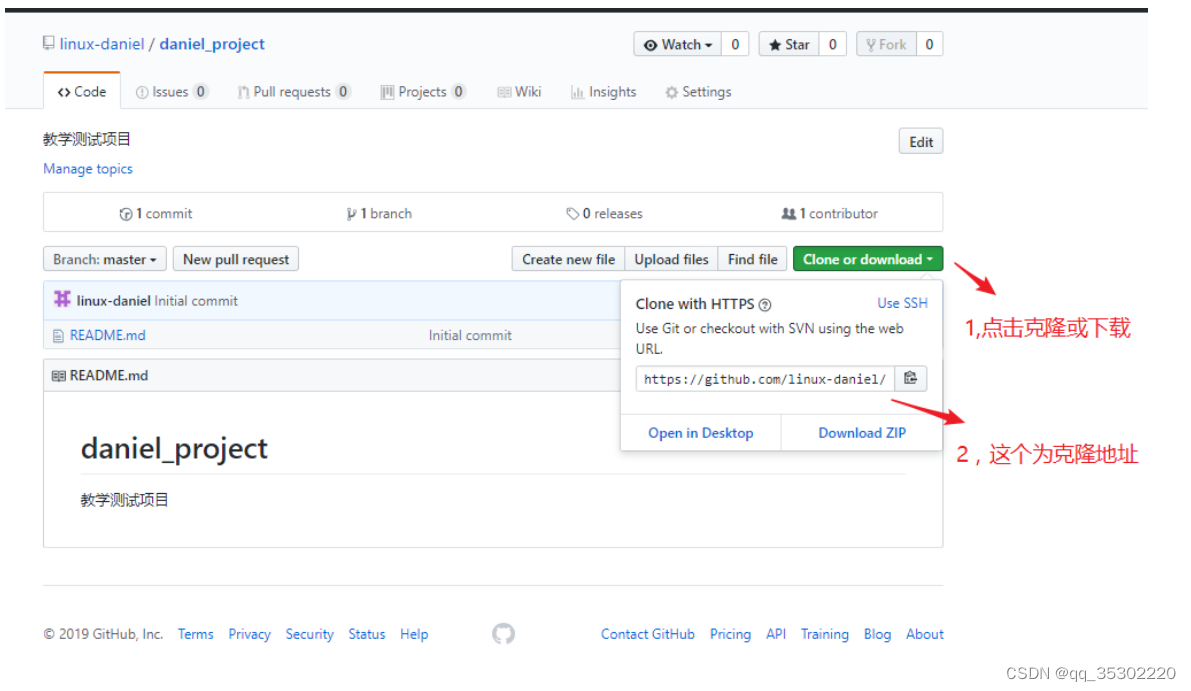Open Blog footer link
1191x691 pixels.
point(877,634)
